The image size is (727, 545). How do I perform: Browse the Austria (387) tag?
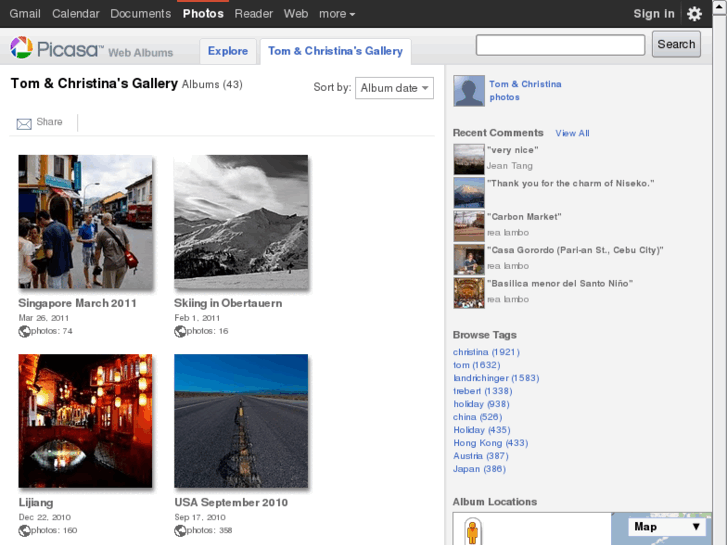coord(481,456)
